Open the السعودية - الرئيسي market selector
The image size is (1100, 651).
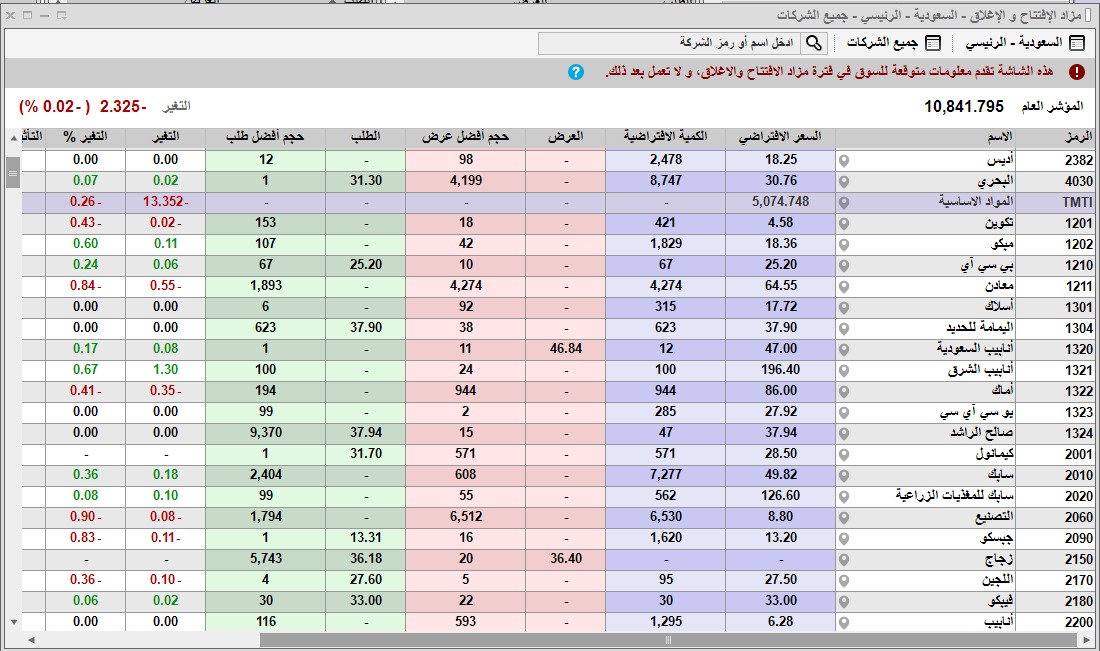[1025, 43]
